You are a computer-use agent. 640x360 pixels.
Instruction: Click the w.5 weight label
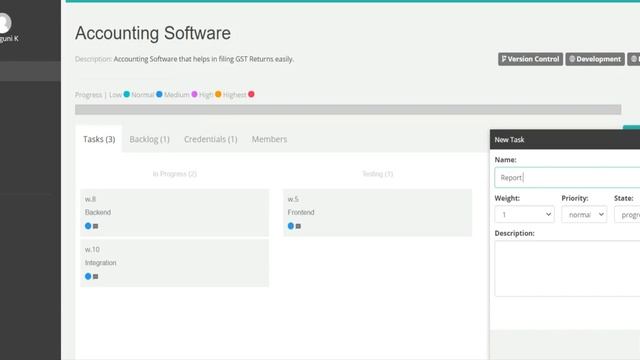(293, 199)
